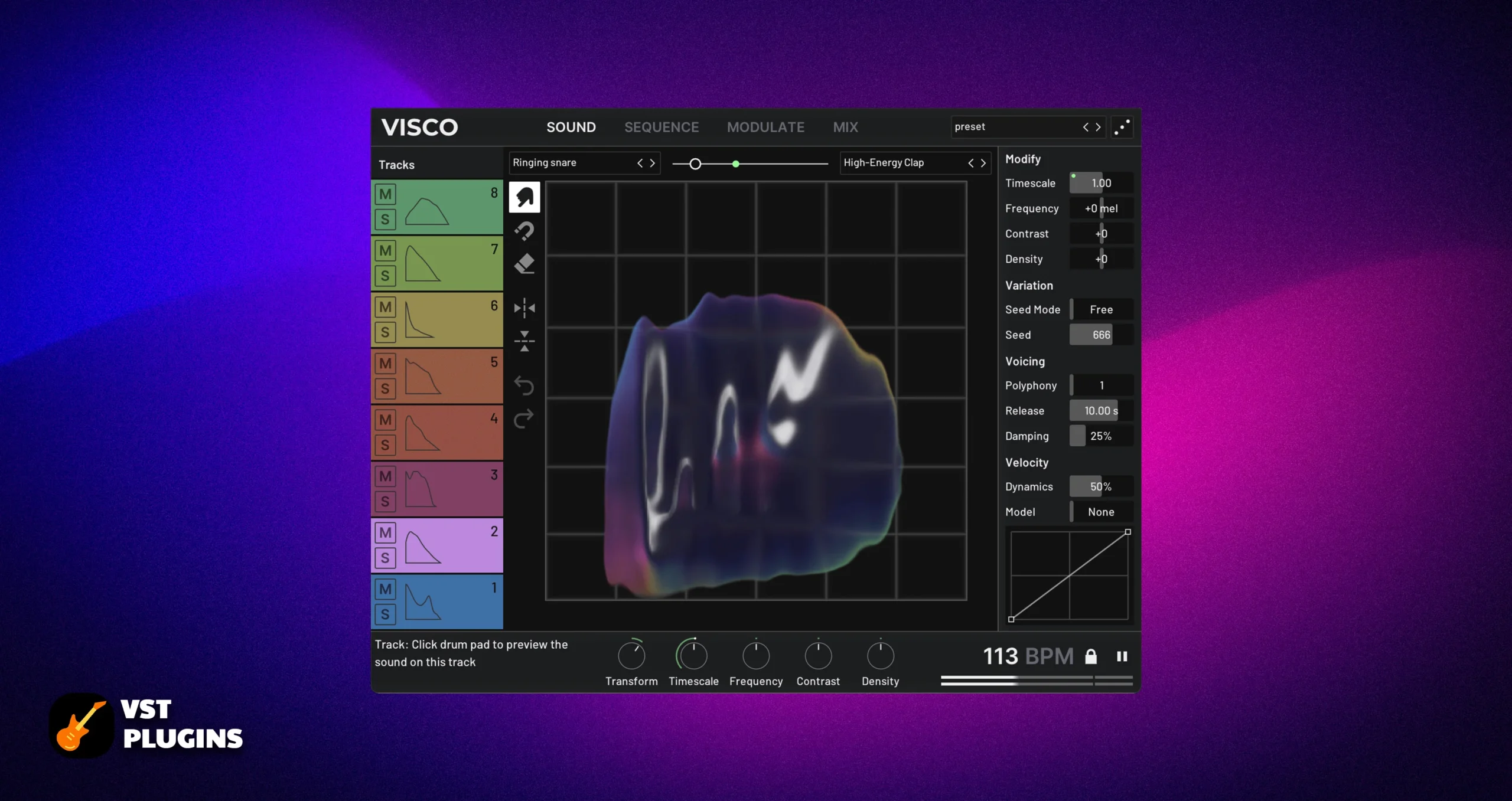Viewport: 1512px width, 801px height.
Task: Click the Polyphony value 1
Action: tap(1101, 385)
